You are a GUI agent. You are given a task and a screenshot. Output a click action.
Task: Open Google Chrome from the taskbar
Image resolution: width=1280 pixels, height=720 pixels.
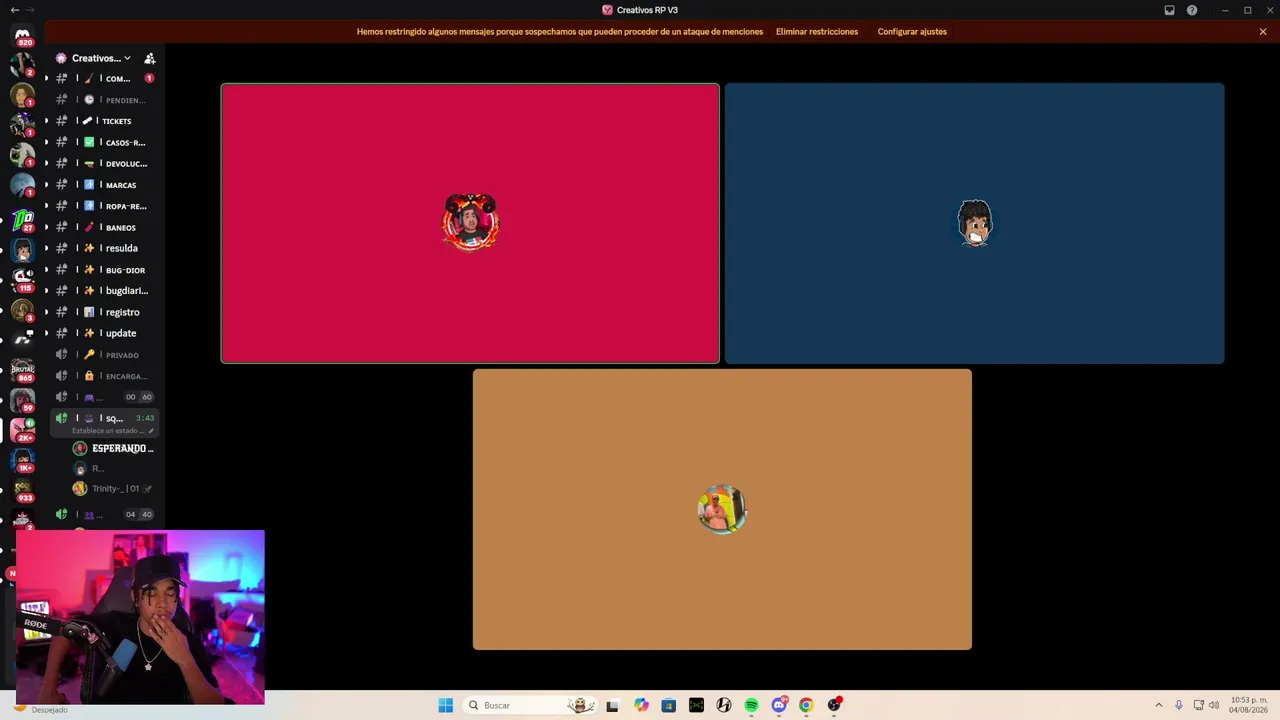(806, 705)
